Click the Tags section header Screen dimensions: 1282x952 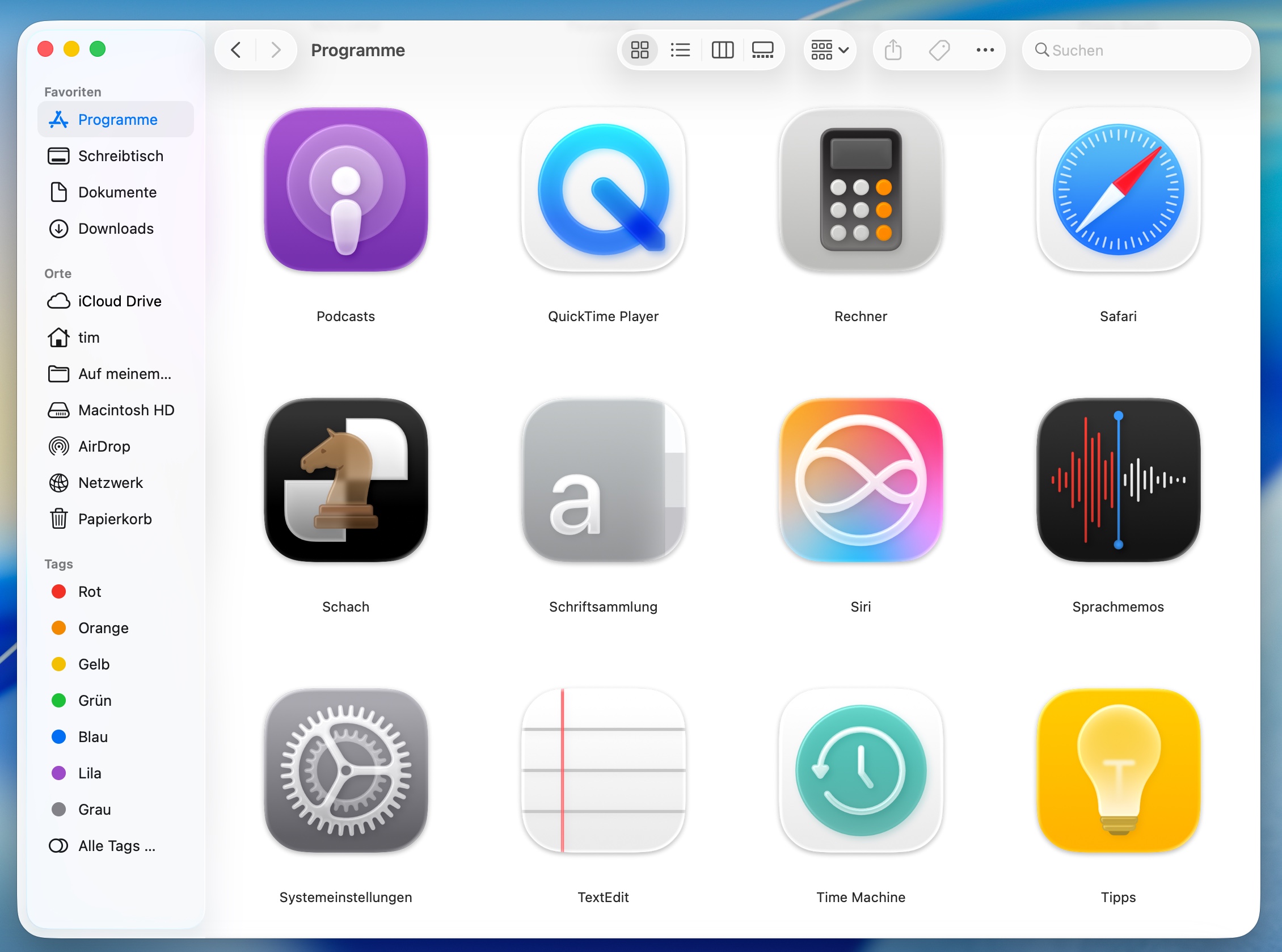coord(58,563)
